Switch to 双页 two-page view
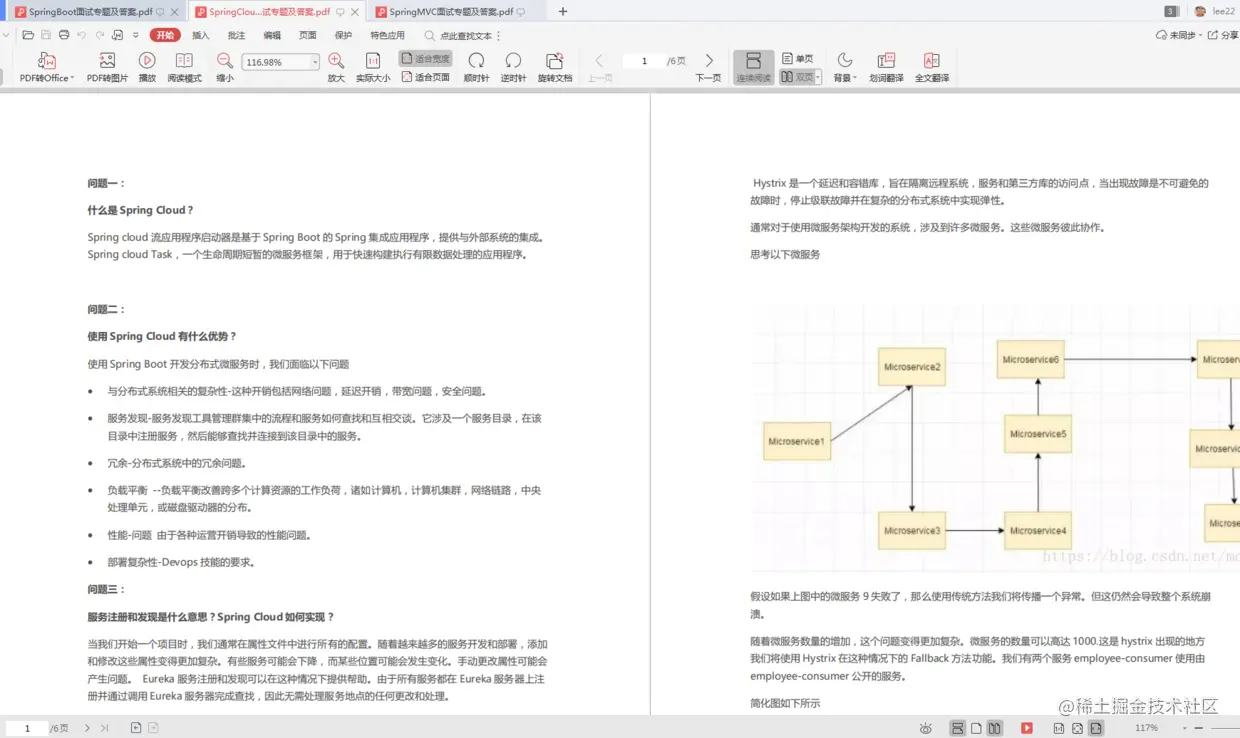The width and height of the screenshot is (1240, 738). tap(797, 77)
